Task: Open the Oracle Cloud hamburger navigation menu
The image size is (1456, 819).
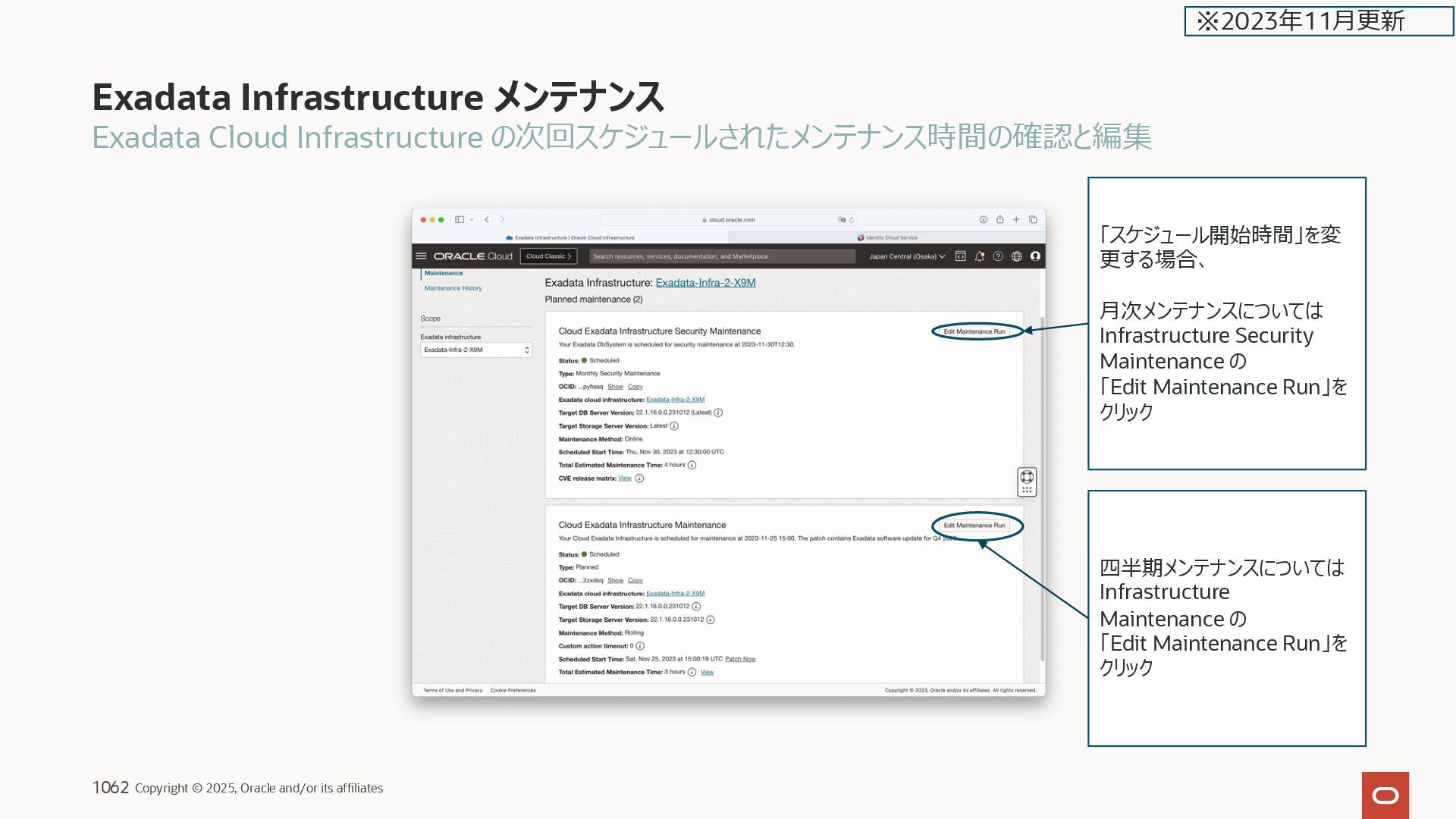Action: [x=421, y=256]
